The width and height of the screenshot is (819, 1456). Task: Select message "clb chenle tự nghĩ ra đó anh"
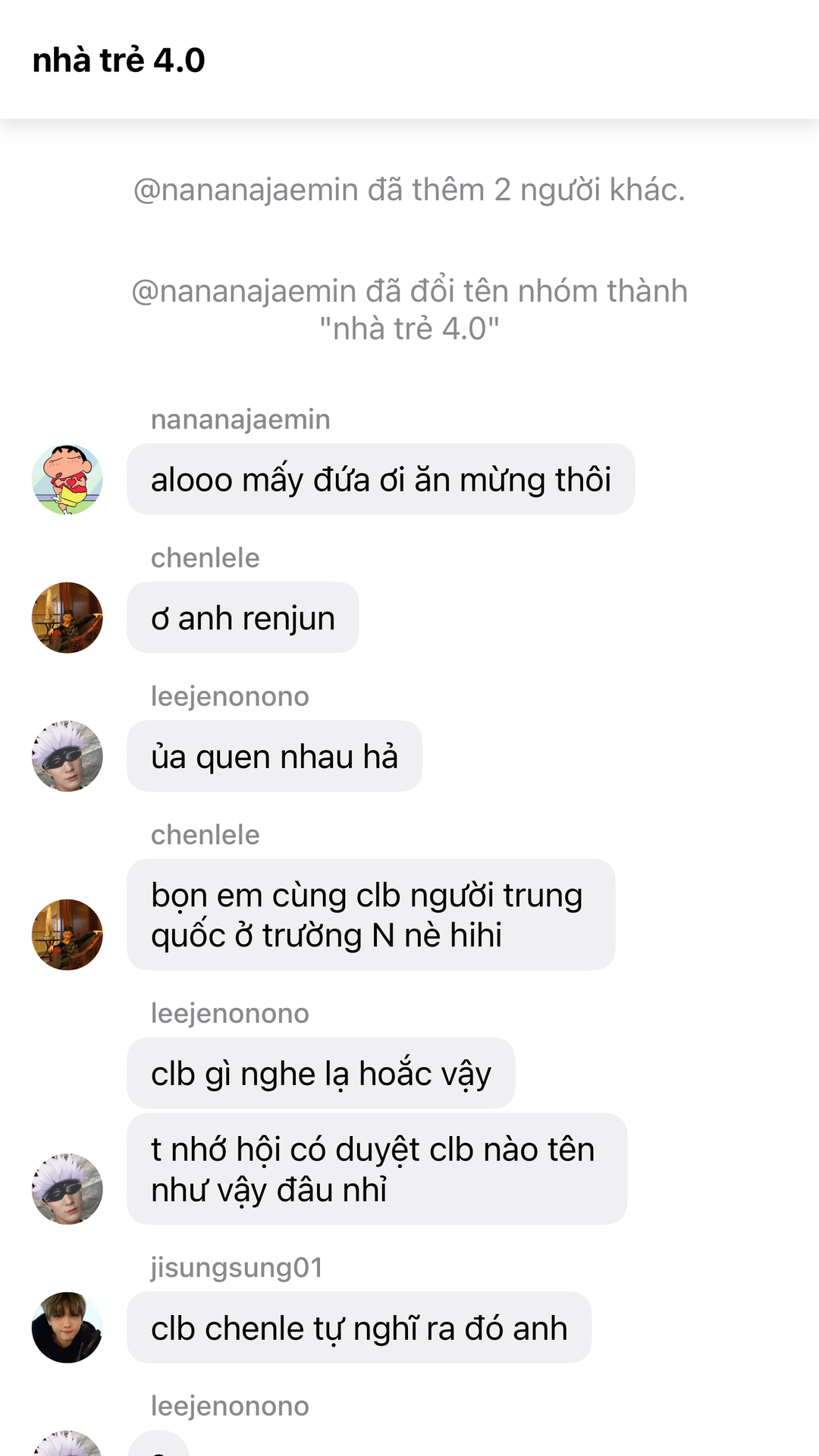tap(359, 1327)
